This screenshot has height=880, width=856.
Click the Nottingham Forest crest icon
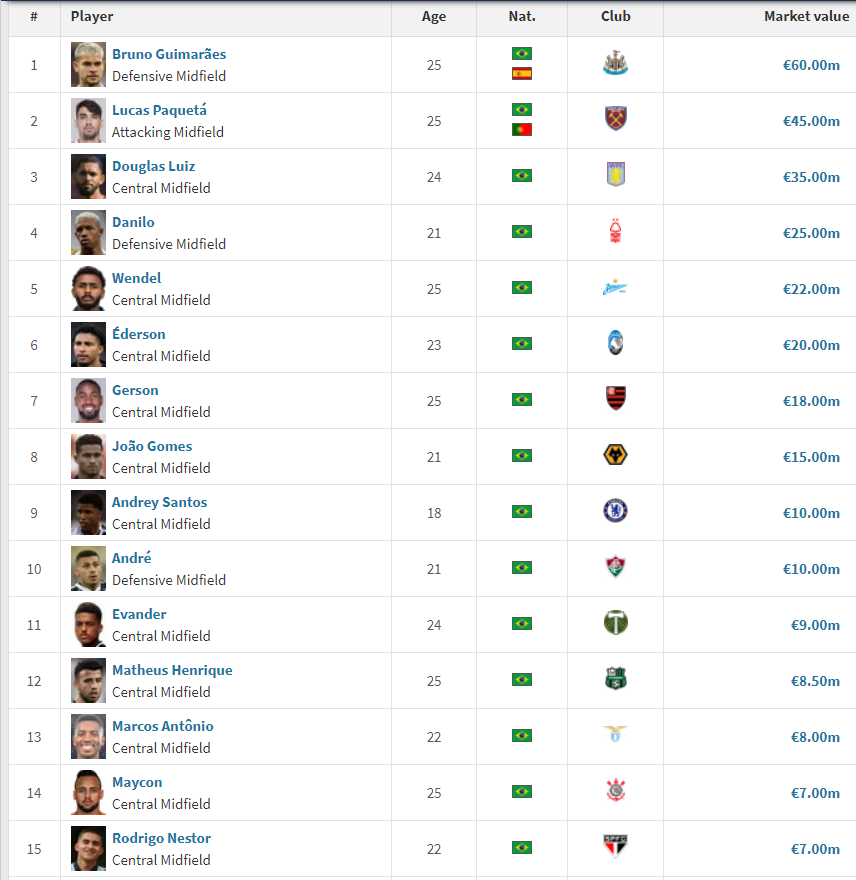point(615,231)
